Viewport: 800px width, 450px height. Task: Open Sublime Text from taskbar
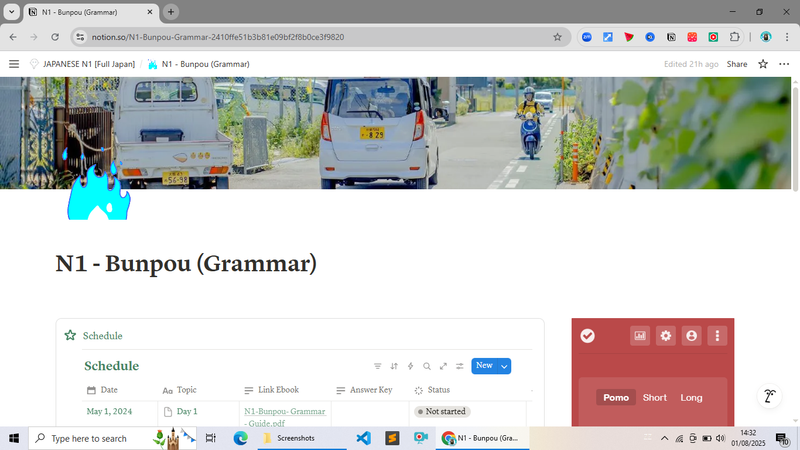pyautogui.click(x=392, y=438)
